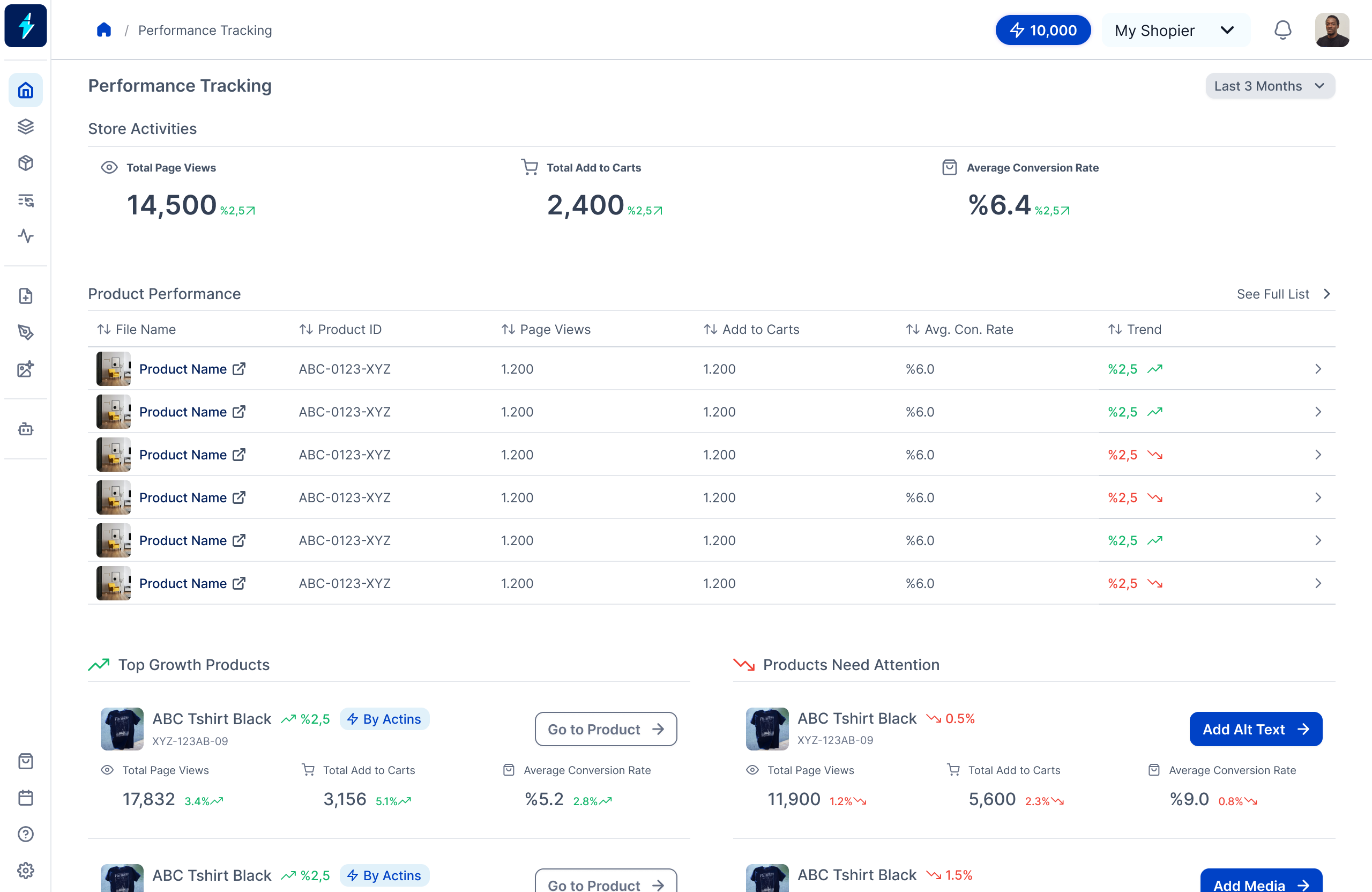Expand the sixth product row chevron
Screen dimensions: 1372x892
click(x=1318, y=584)
